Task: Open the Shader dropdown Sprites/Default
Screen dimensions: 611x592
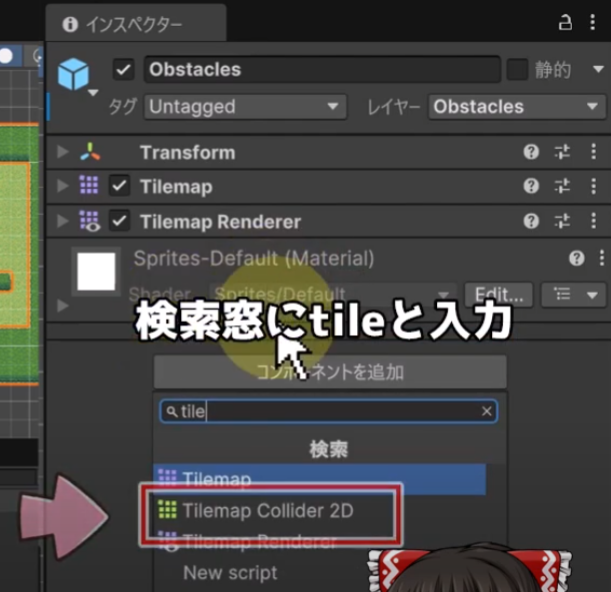Action: (332, 294)
